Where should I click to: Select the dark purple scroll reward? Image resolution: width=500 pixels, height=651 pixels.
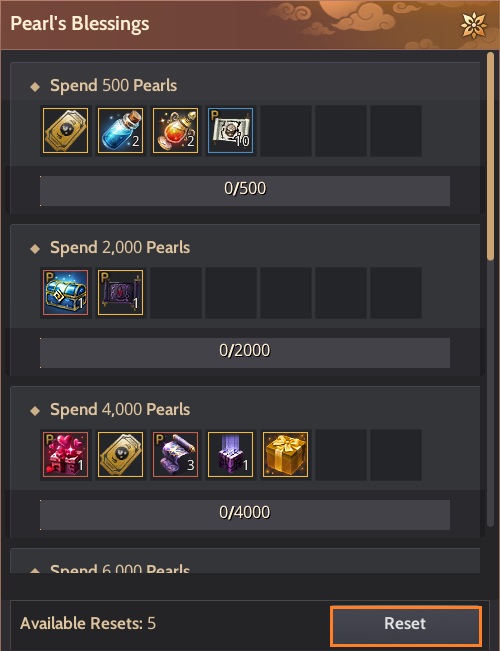120,293
